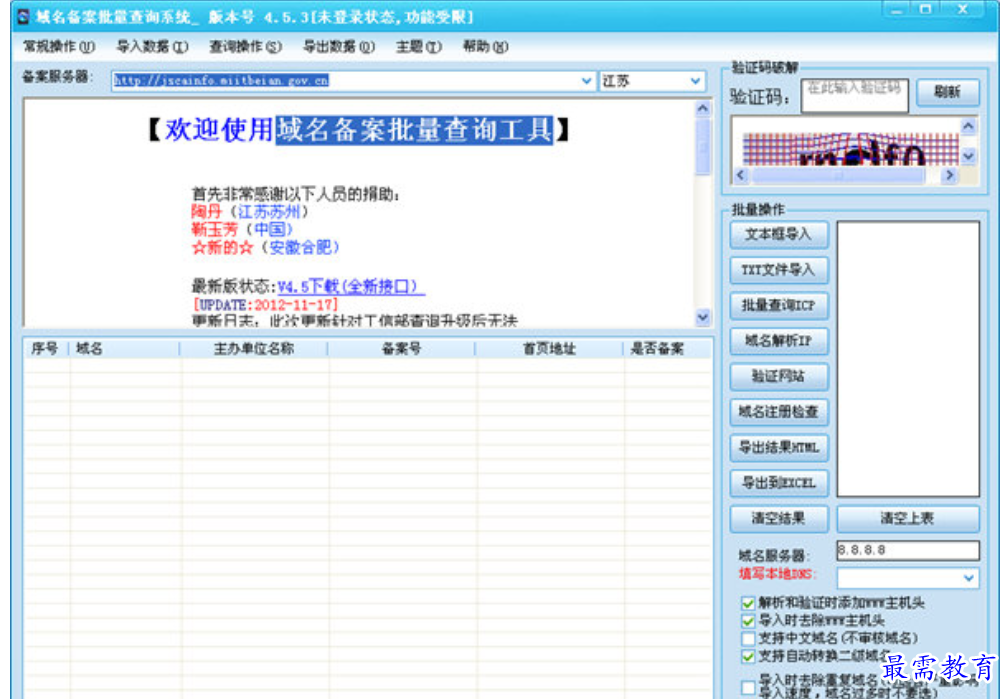Expand the 备案服务器 URL dropdown
The image size is (1004, 699).
click(586, 81)
